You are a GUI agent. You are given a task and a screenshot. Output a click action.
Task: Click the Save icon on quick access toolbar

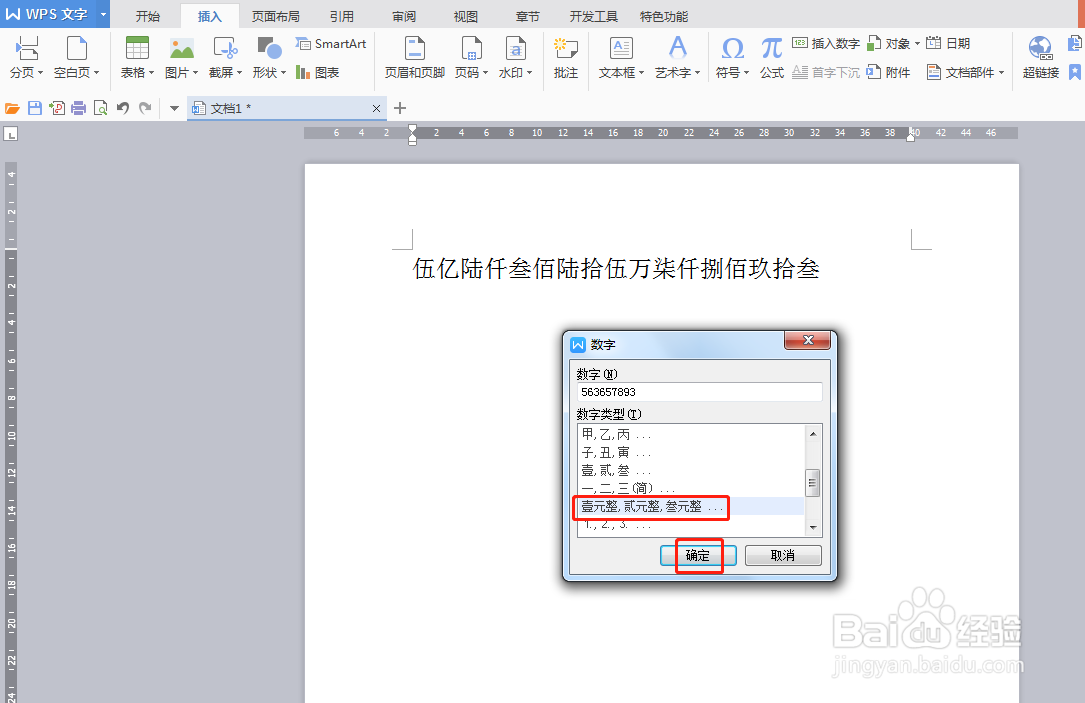click(37, 108)
